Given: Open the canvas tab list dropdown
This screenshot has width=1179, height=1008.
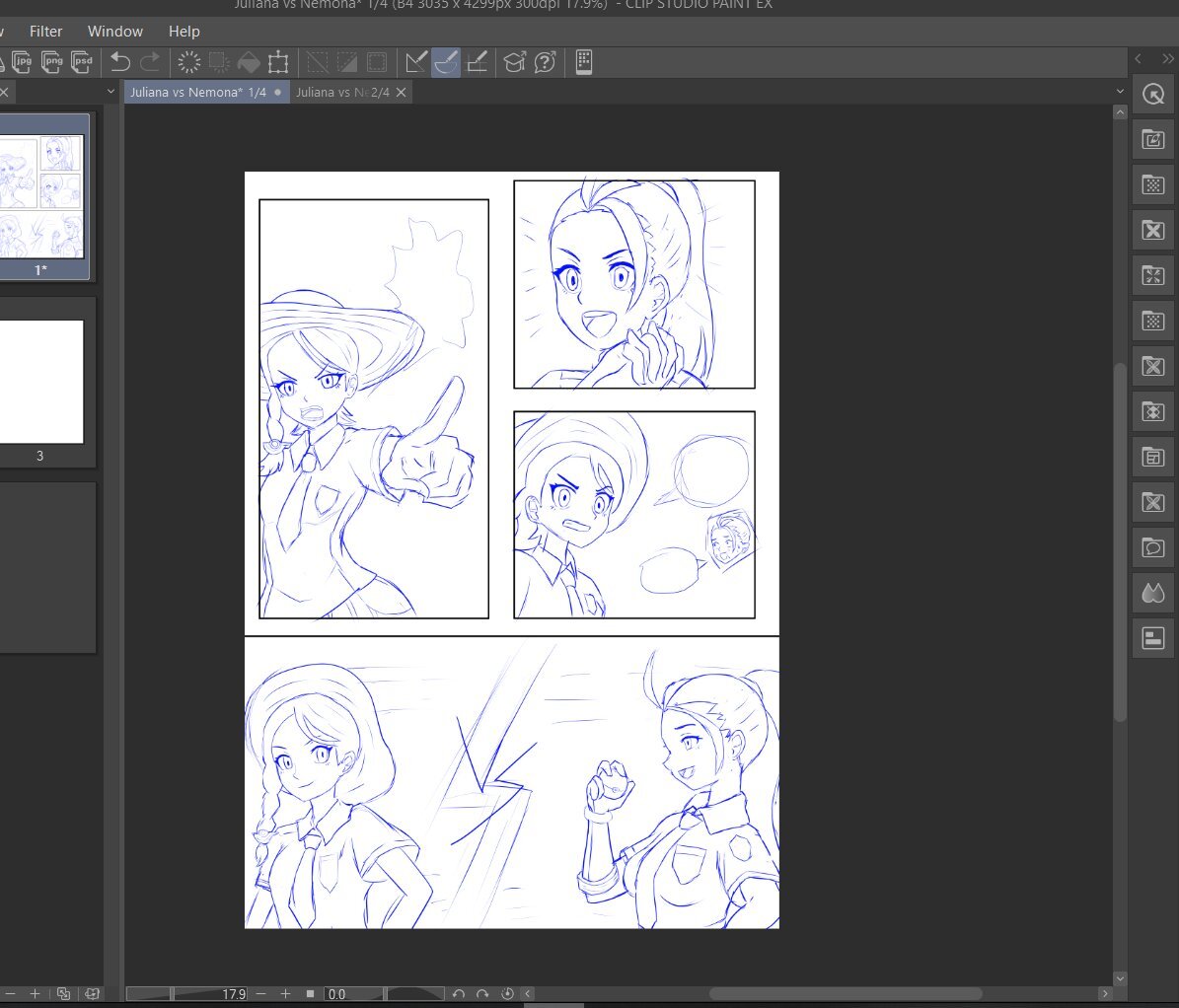Looking at the screenshot, I should tap(1120, 92).
